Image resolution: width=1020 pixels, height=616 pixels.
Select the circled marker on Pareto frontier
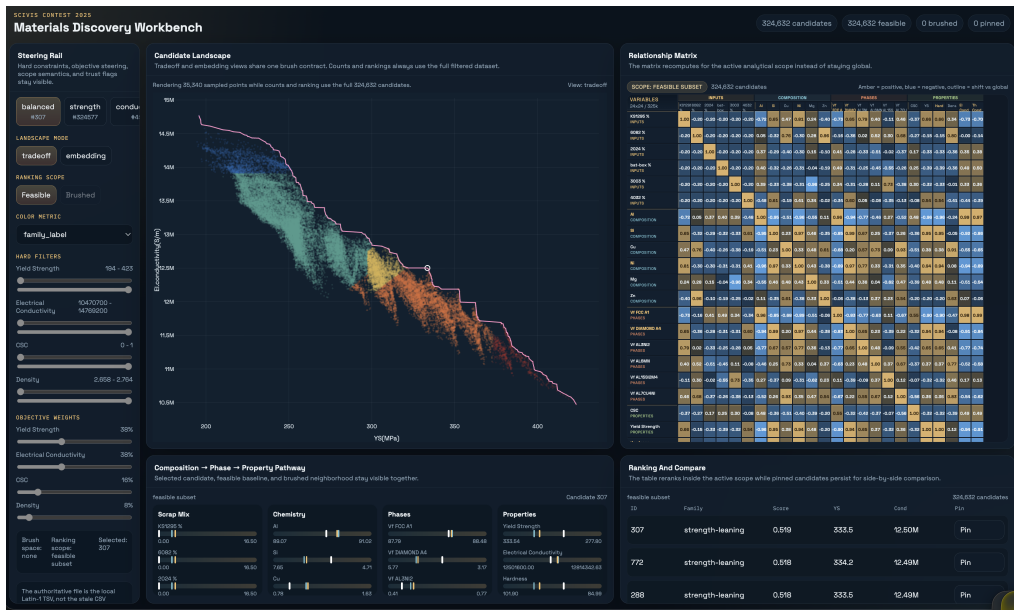pos(427,268)
